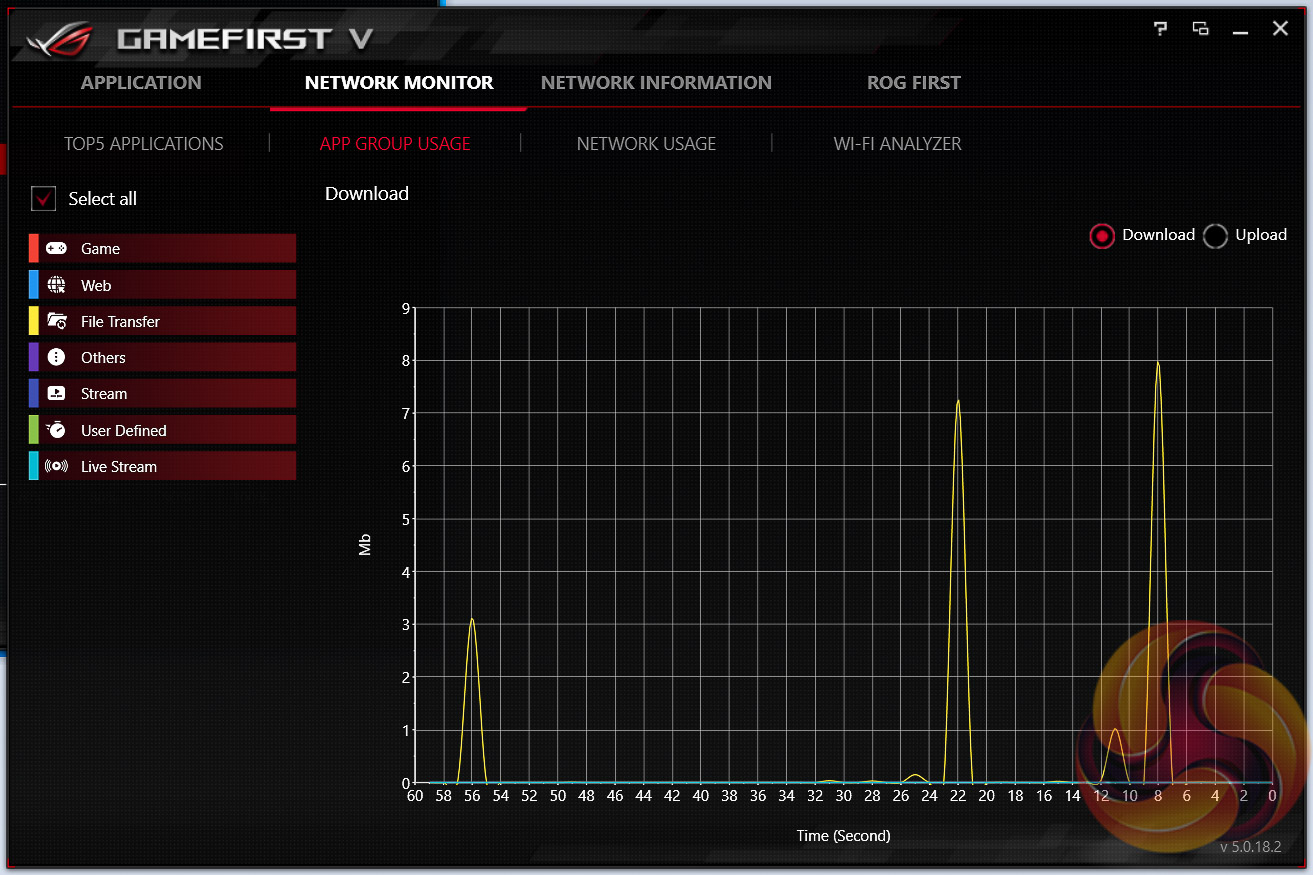Toggle the User Defined group label
The height and width of the screenshot is (875, 1313).
click(124, 430)
